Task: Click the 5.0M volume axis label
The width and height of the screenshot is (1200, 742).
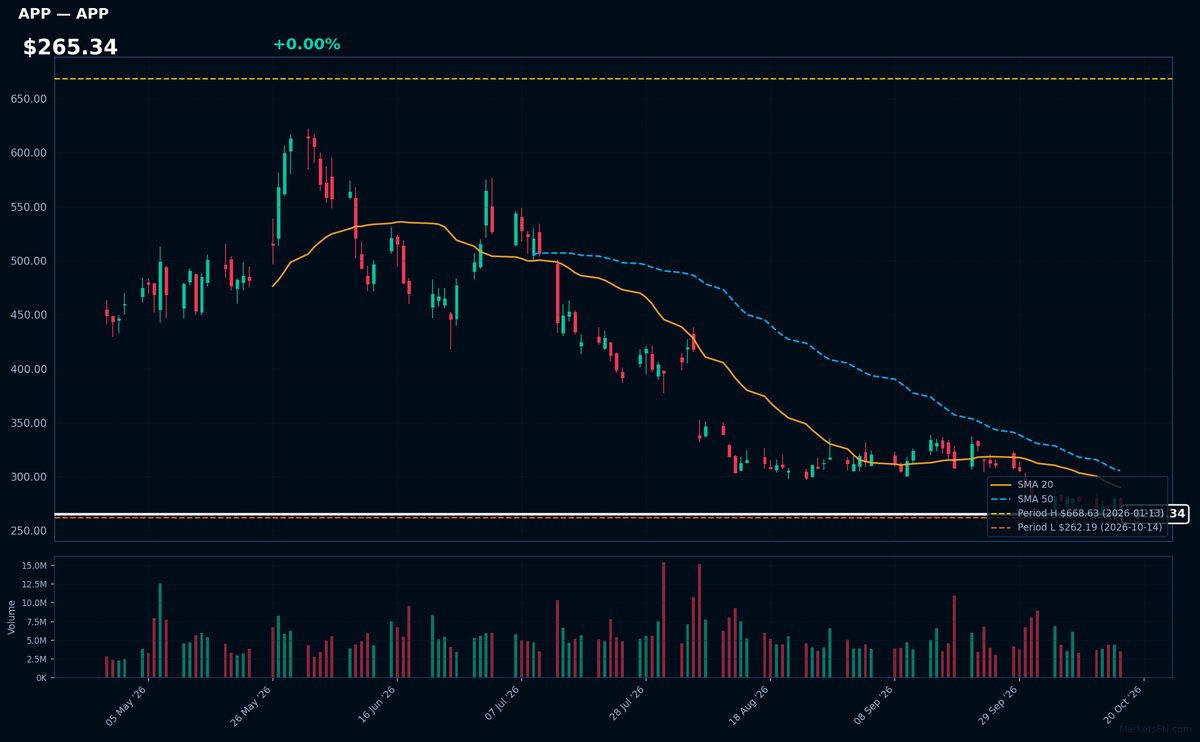Action: (35, 640)
